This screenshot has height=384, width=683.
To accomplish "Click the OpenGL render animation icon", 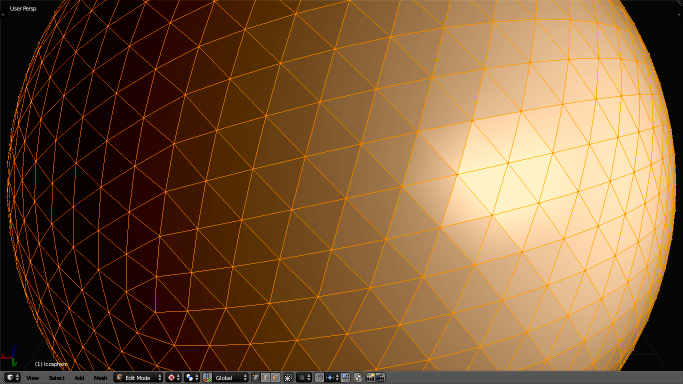I will [x=380, y=377].
